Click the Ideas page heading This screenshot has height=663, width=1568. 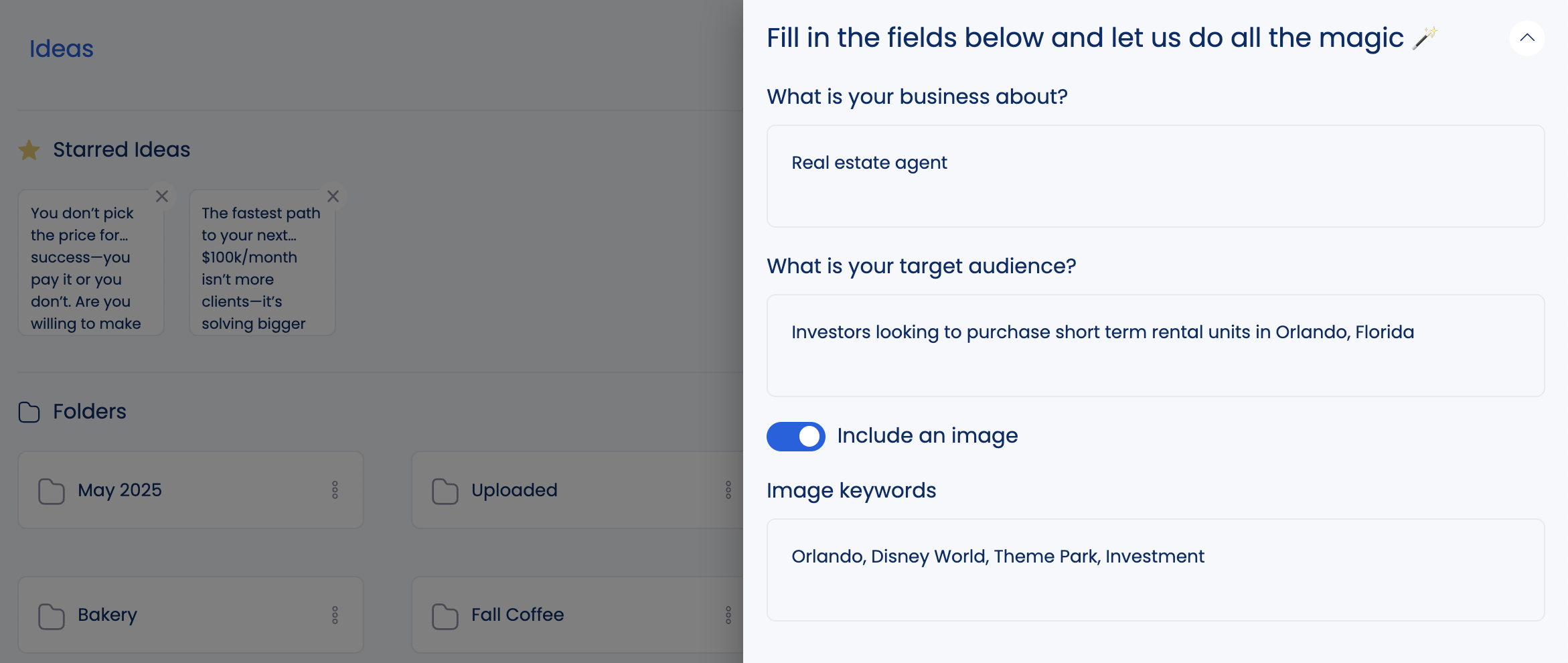pos(62,49)
